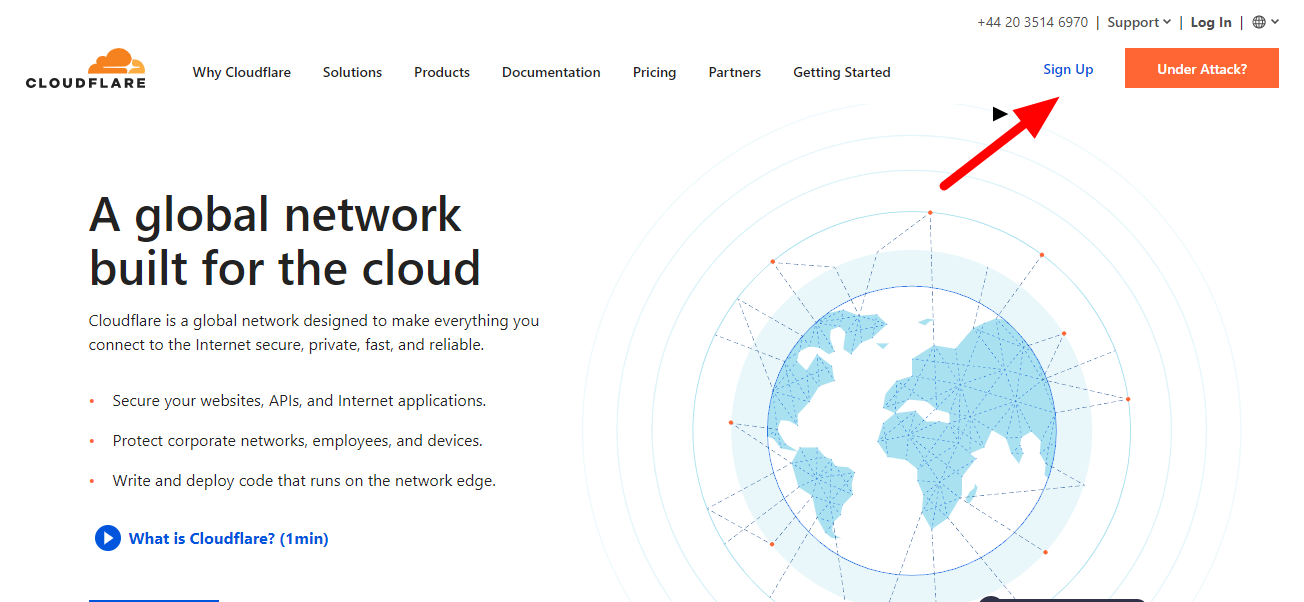Go to Documentation
Screen dimensions: 1304x602
click(551, 72)
